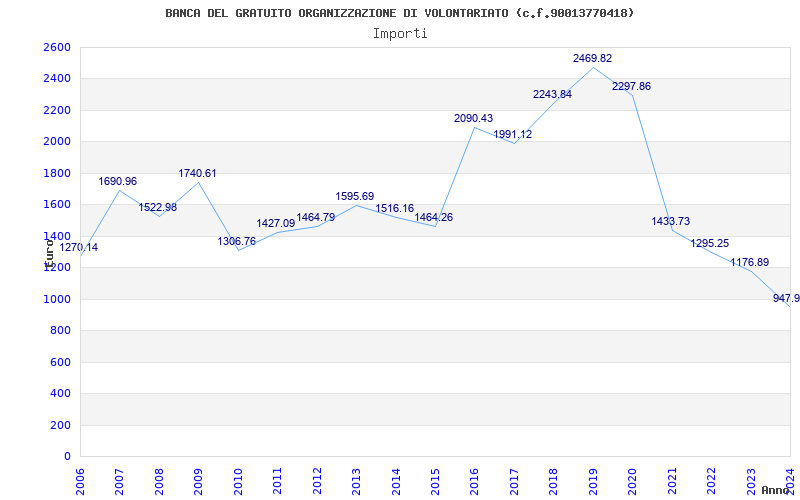Click data label 1522.98
Image resolution: width=800 pixels, height=500 pixels.
[x=158, y=207]
